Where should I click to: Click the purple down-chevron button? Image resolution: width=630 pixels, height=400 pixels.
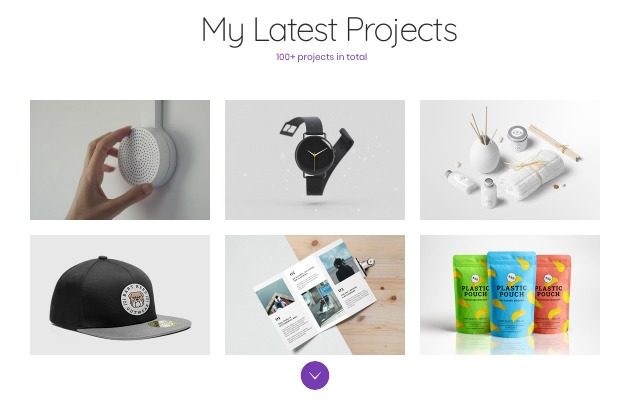pos(315,375)
